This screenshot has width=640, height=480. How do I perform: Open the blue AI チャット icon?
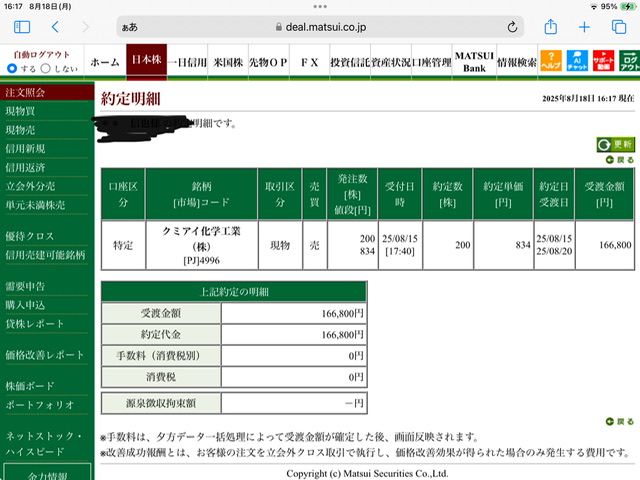(x=577, y=61)
